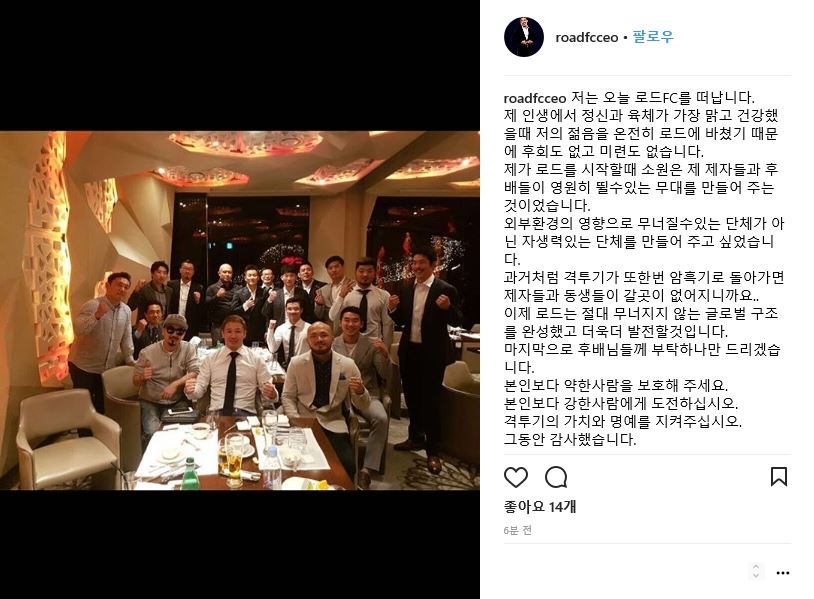Click the up chevron arrow beside the three dots

point(756,567)
